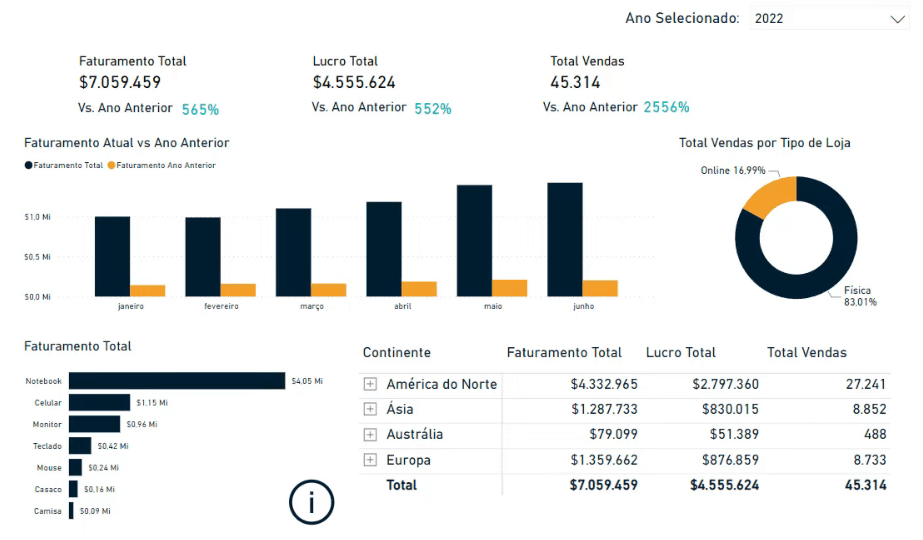The width and height of the screenshot is (923, 540).
Task: Click the 565% variation value
Action: [x=200, y=110]
